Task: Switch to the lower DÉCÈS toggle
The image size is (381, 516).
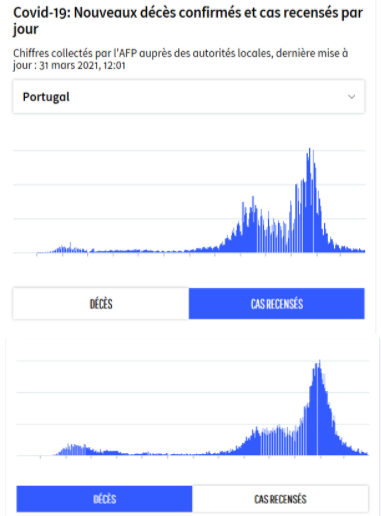Action: click(x=104, y=499)
